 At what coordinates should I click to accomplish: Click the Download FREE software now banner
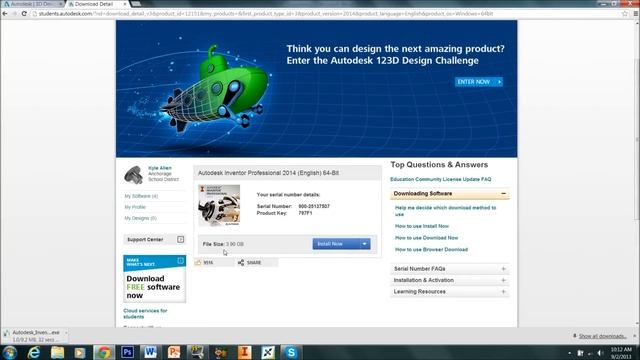click(x=154, y=279)
